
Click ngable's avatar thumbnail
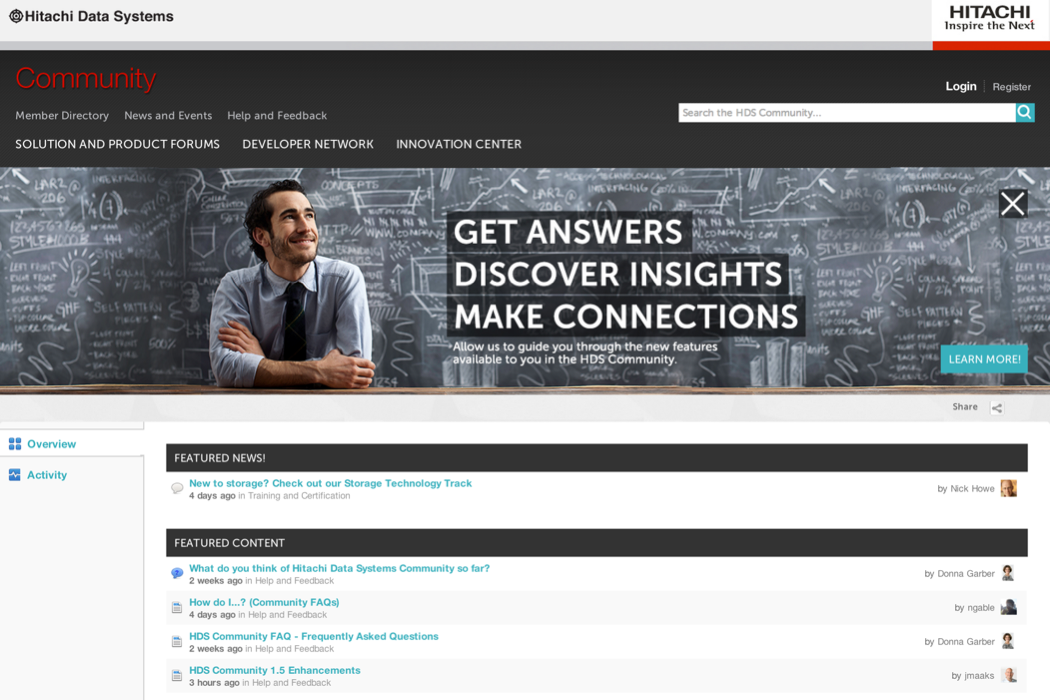(x=1008, y=607)
